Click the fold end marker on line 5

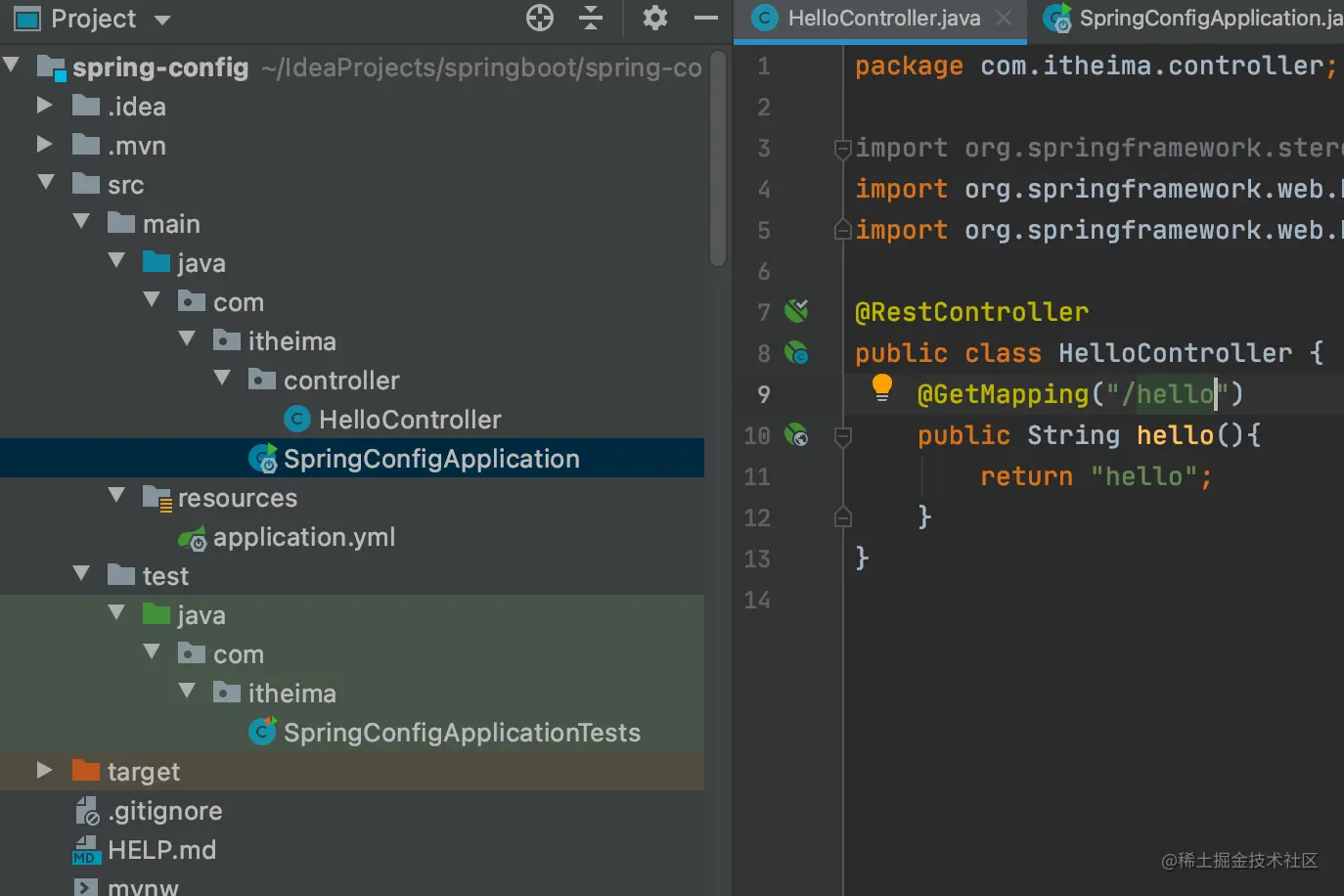pos(842,230)
